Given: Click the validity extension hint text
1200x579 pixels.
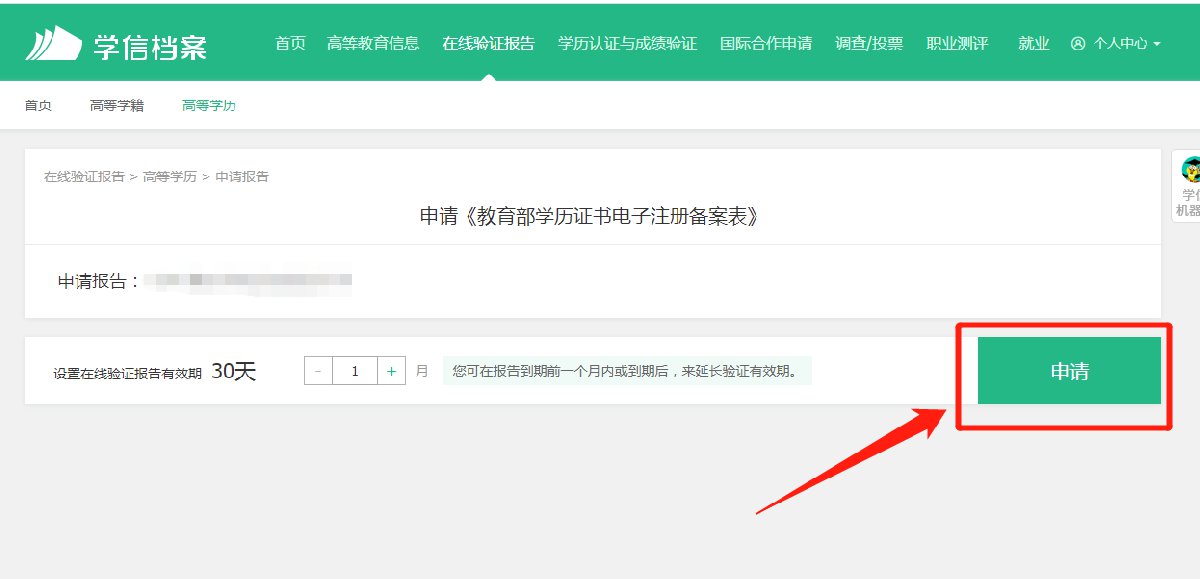Looking at the screenshot, I should click(x=626, y=371).
